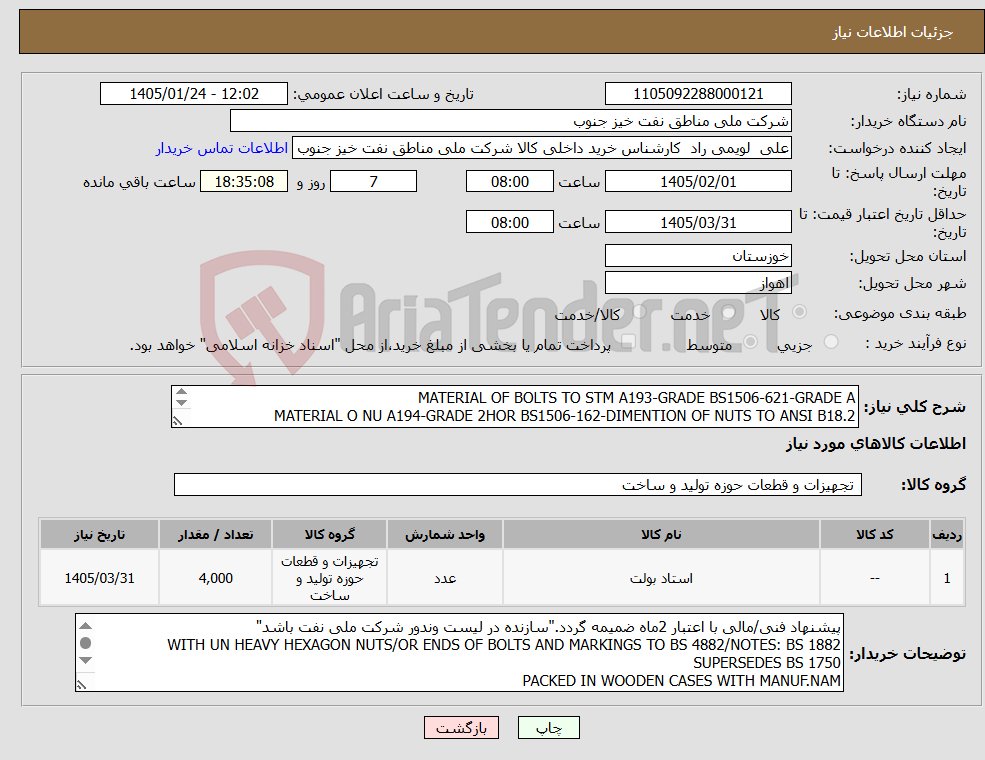The width and height of the screenshot is (985, 760).
Task: Select the کالا/خدمت radio button
Action: [639, 312]
